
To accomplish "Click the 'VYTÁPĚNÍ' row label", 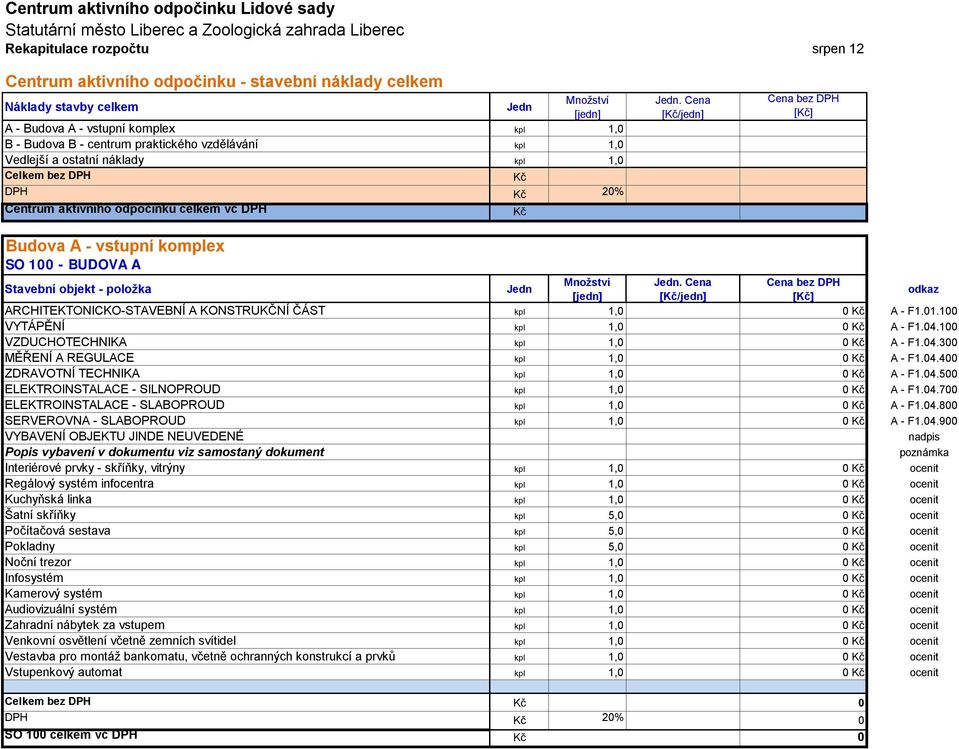I will click(x=35, y=327).
